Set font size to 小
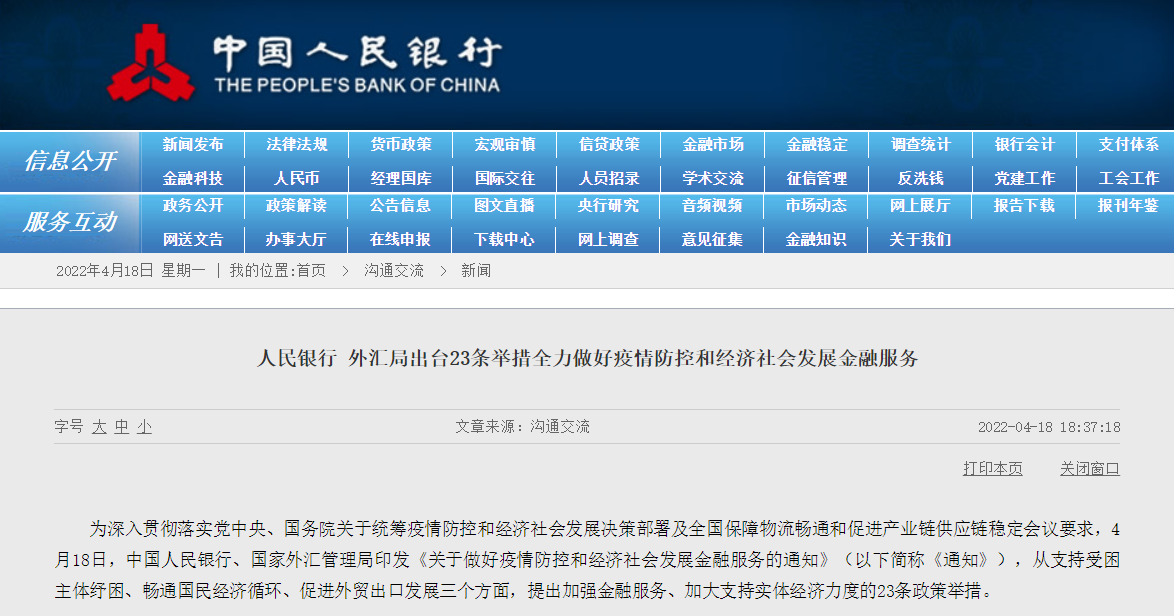1174x616 pixels. (x=144, y=427)
